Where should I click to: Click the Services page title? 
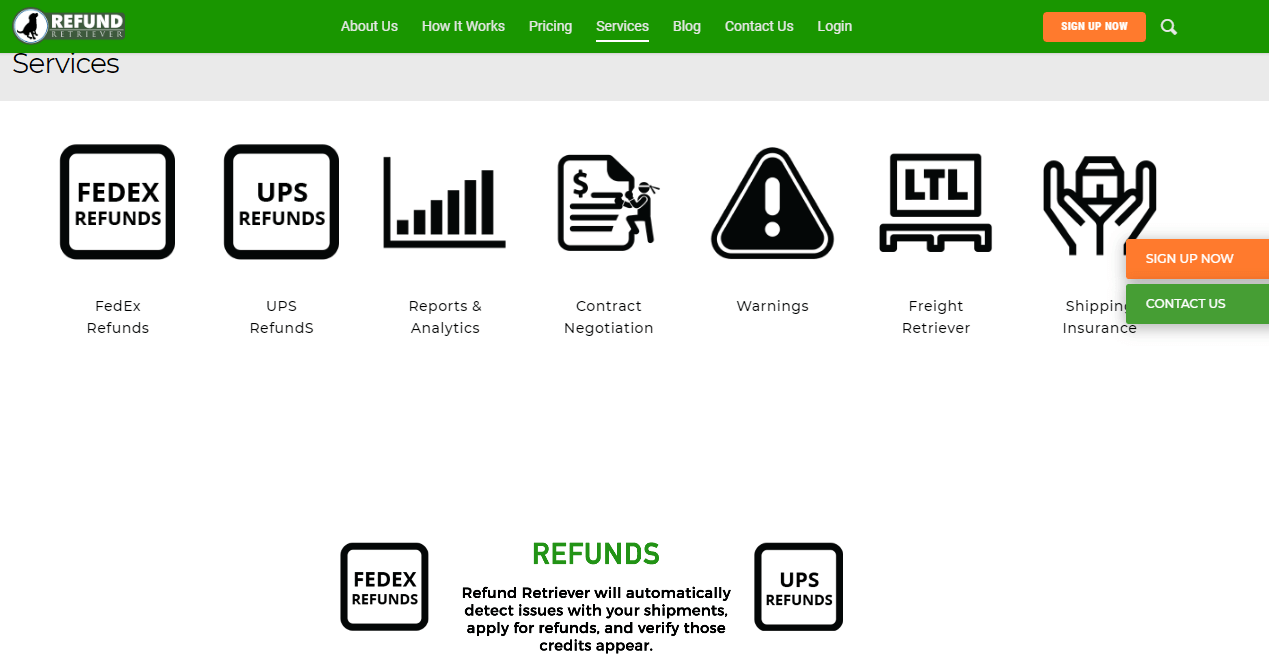coord(66,64)
